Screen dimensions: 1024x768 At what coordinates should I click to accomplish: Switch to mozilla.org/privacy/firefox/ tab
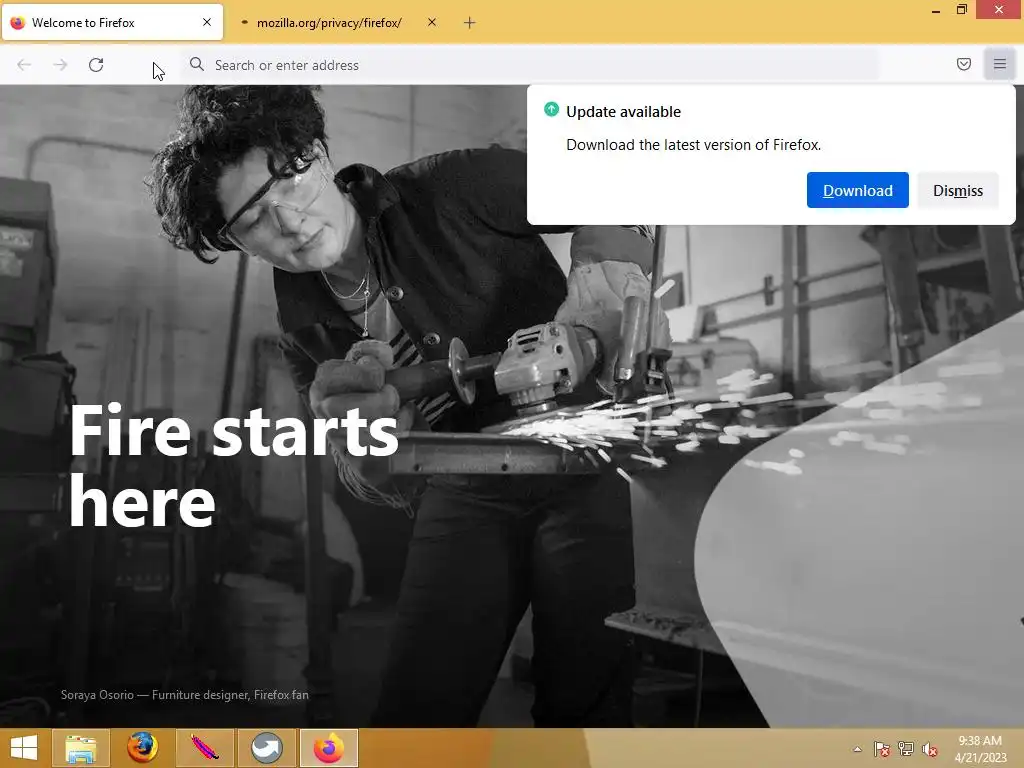point(337,22)
